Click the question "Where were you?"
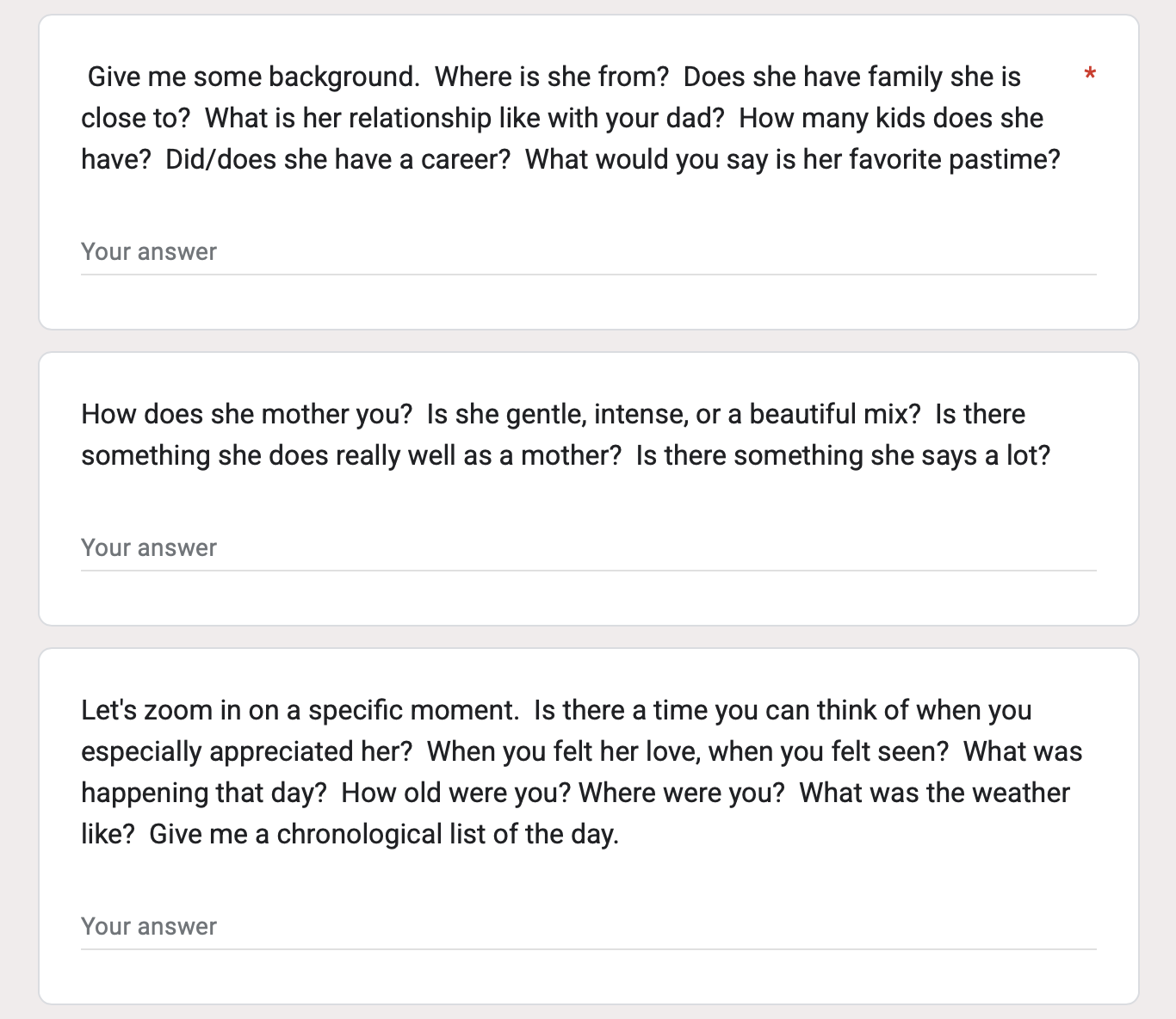This screenshot has width=1176, height=1019. point(682,794)
